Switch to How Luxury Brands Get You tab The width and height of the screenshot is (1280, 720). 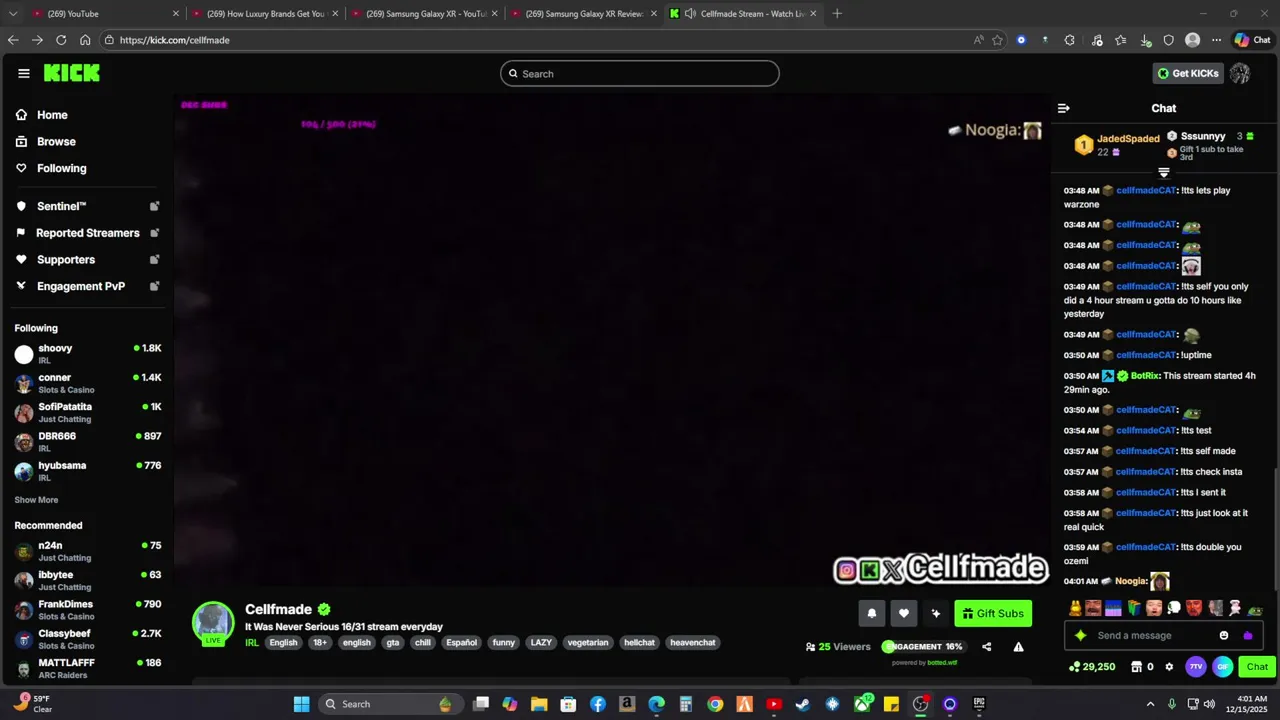pos(263,14)
